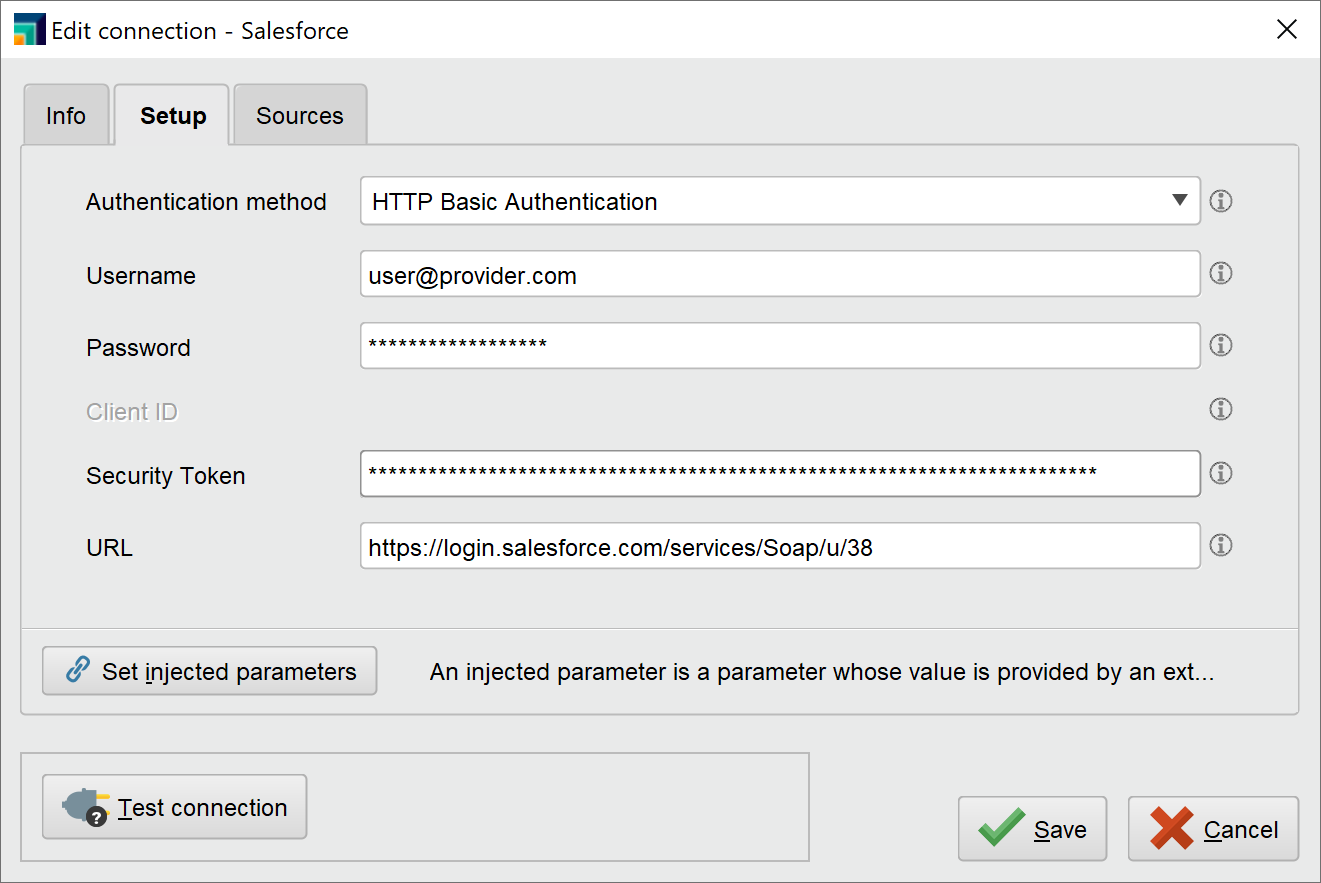Click the green checkmark icon on Save
Screen dimensions: 1321x883
(1003, 828)
